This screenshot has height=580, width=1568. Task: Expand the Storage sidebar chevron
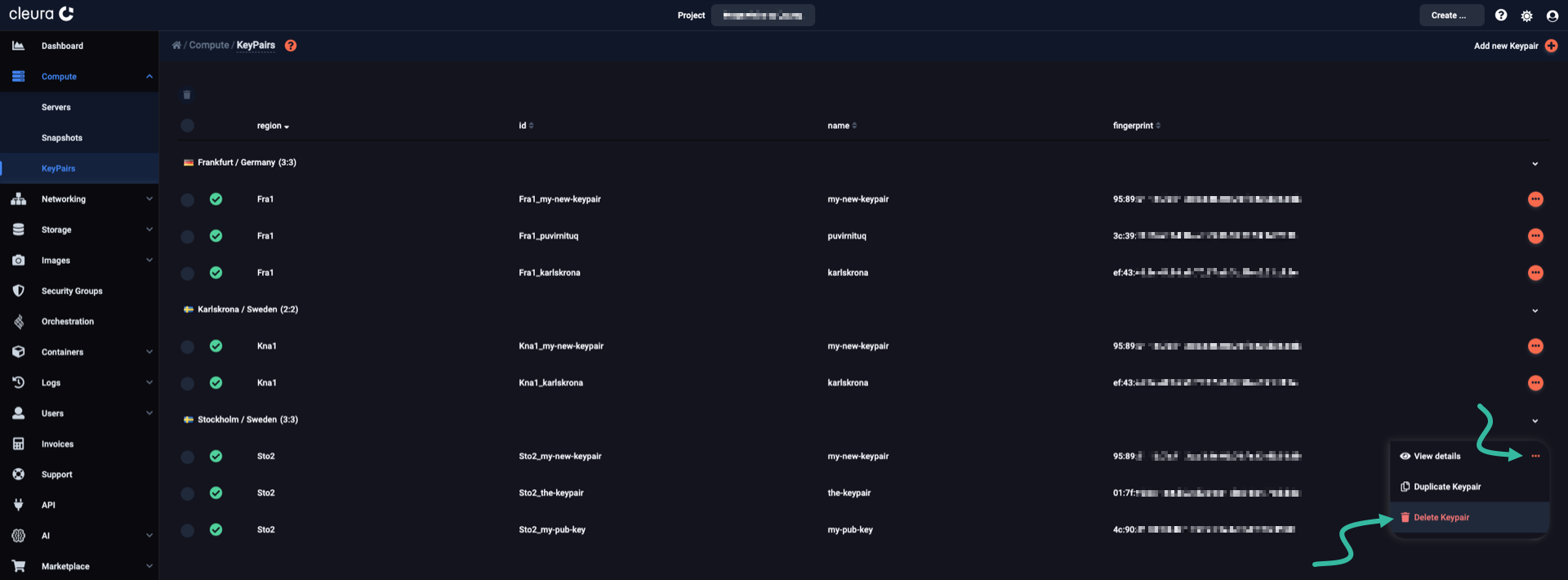[x=149, y=230]
